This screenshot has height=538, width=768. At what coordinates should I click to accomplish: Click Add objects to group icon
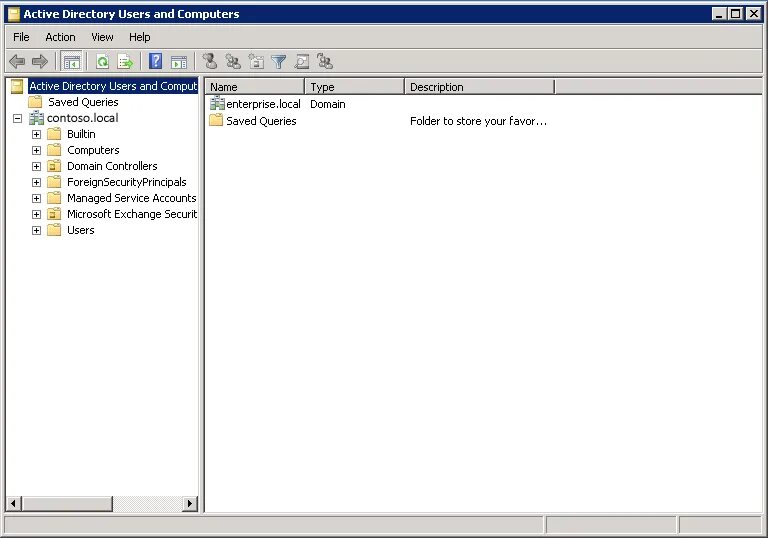pyautogui.click(x=325, y=62)
